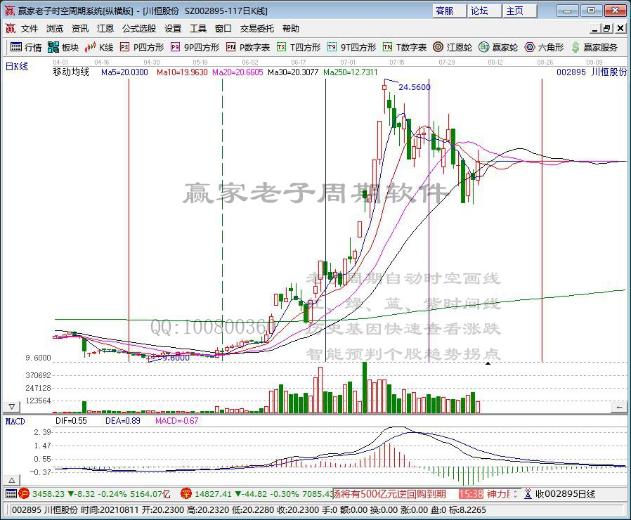Screen dimensions: 631x520
Task: Open the 江恩轮 Gann wheel tool
Action: coord(452,47)
